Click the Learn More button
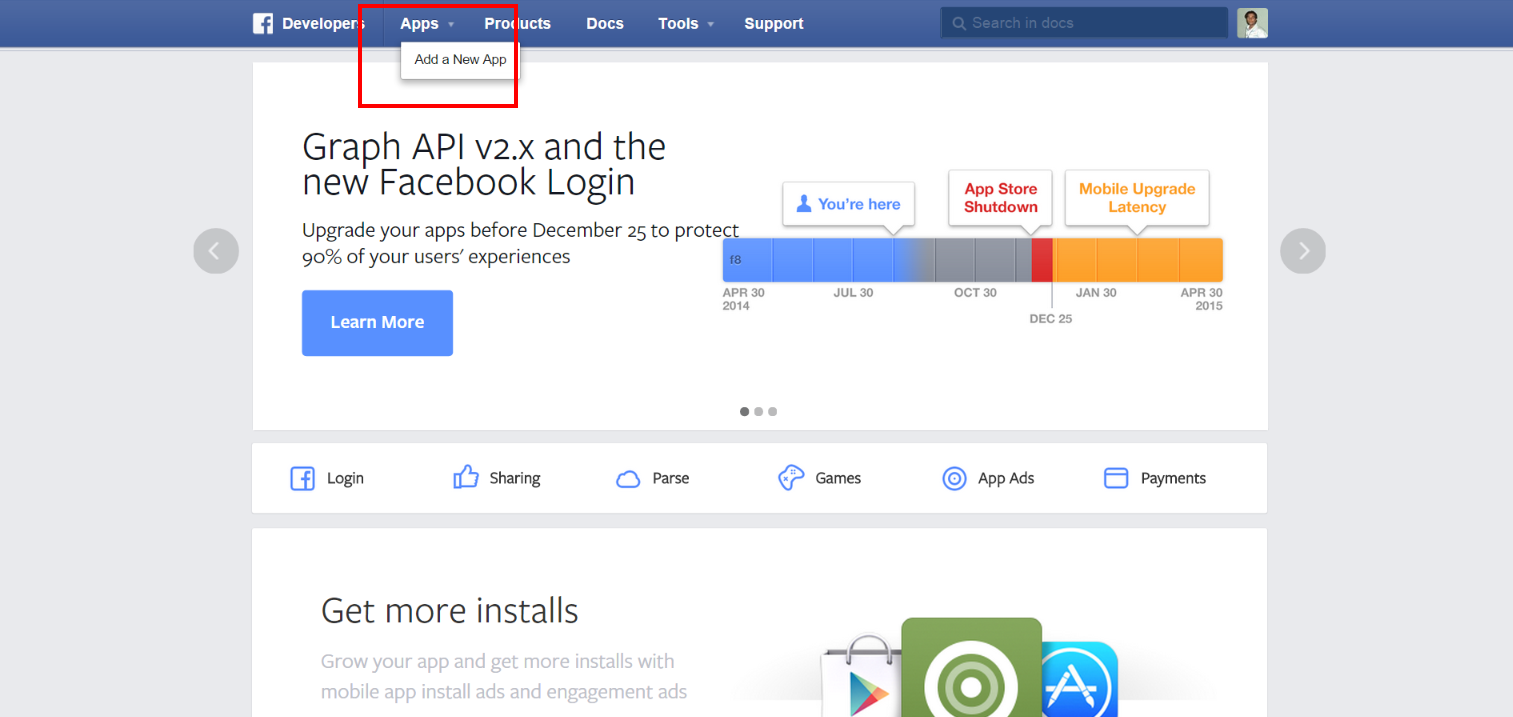The image size is (1513, 717). (377, 323)
